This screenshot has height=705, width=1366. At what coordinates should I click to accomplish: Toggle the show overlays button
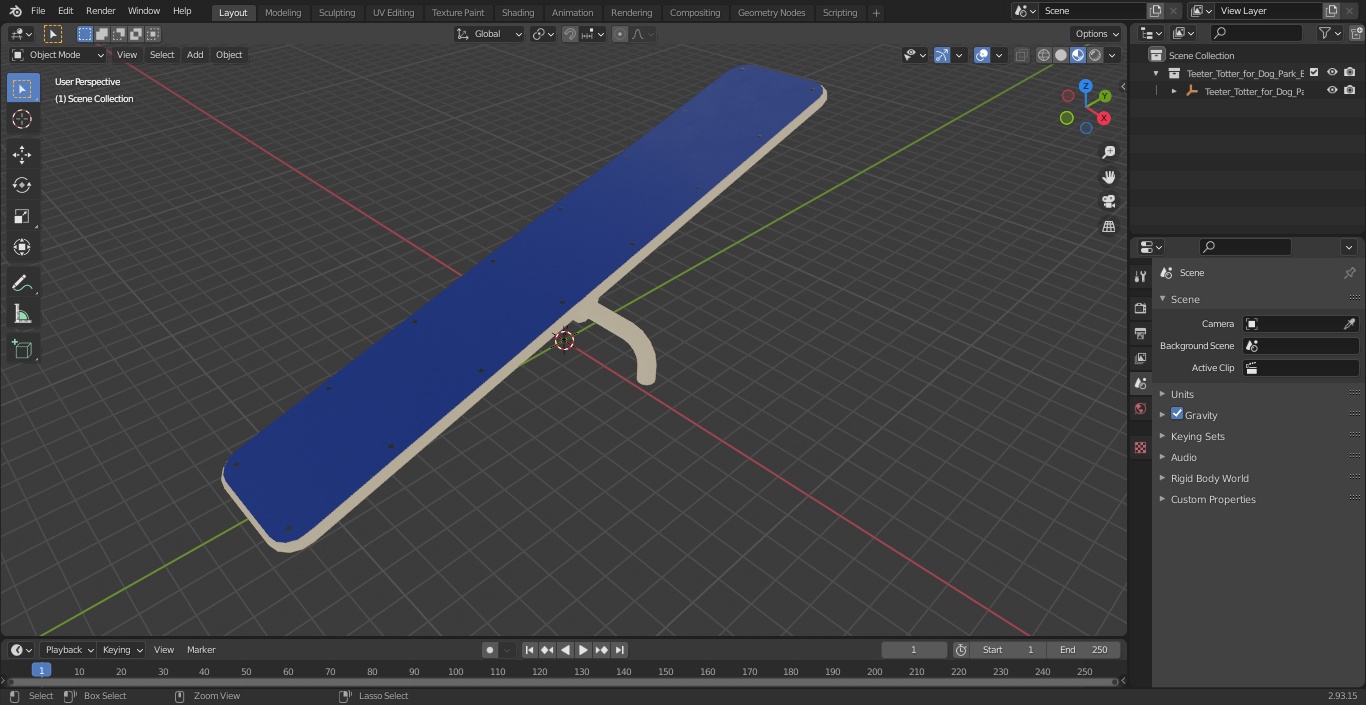pyautogui.click(x=982, y=55)
